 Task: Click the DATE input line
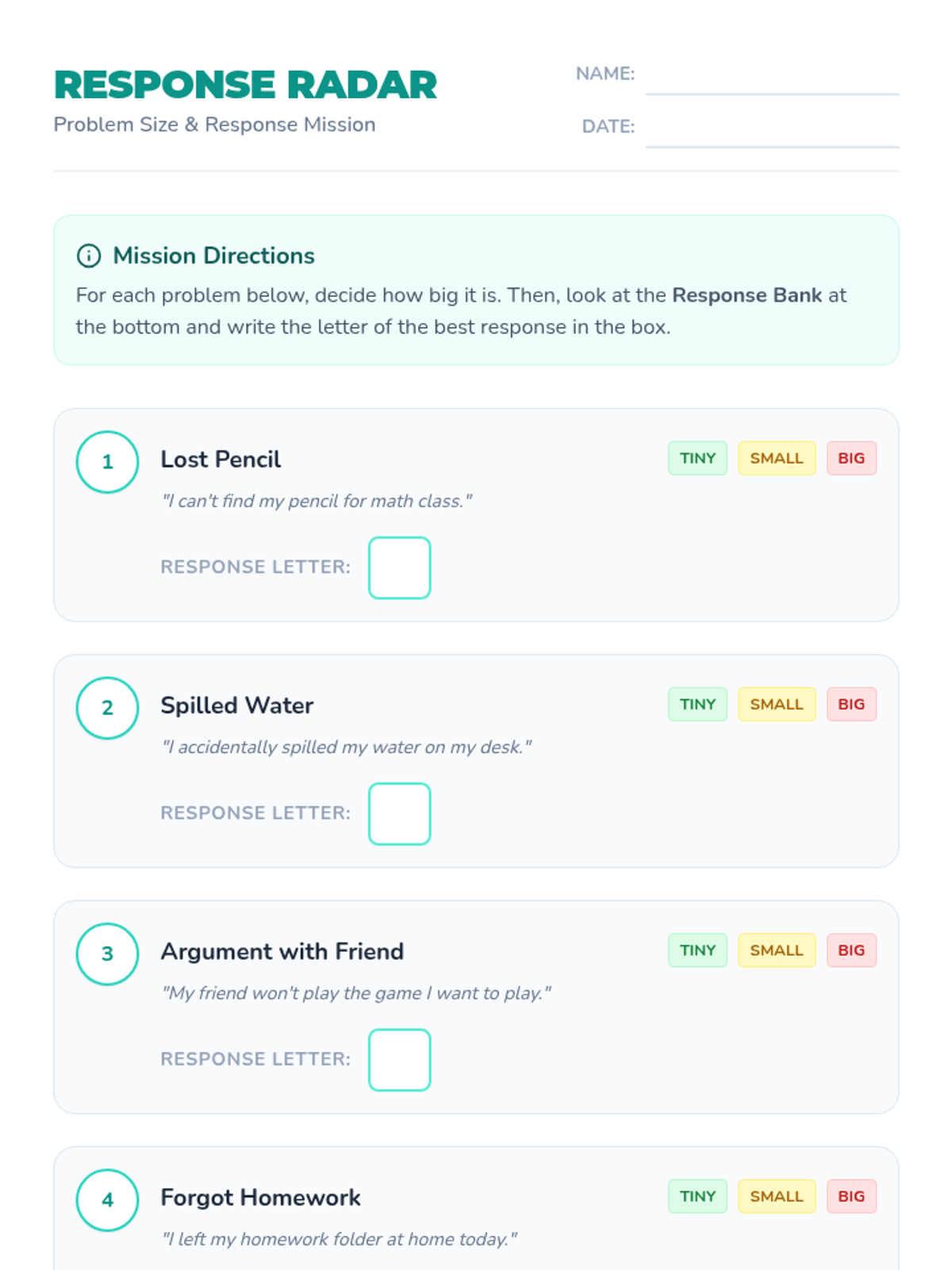point(772,129)
